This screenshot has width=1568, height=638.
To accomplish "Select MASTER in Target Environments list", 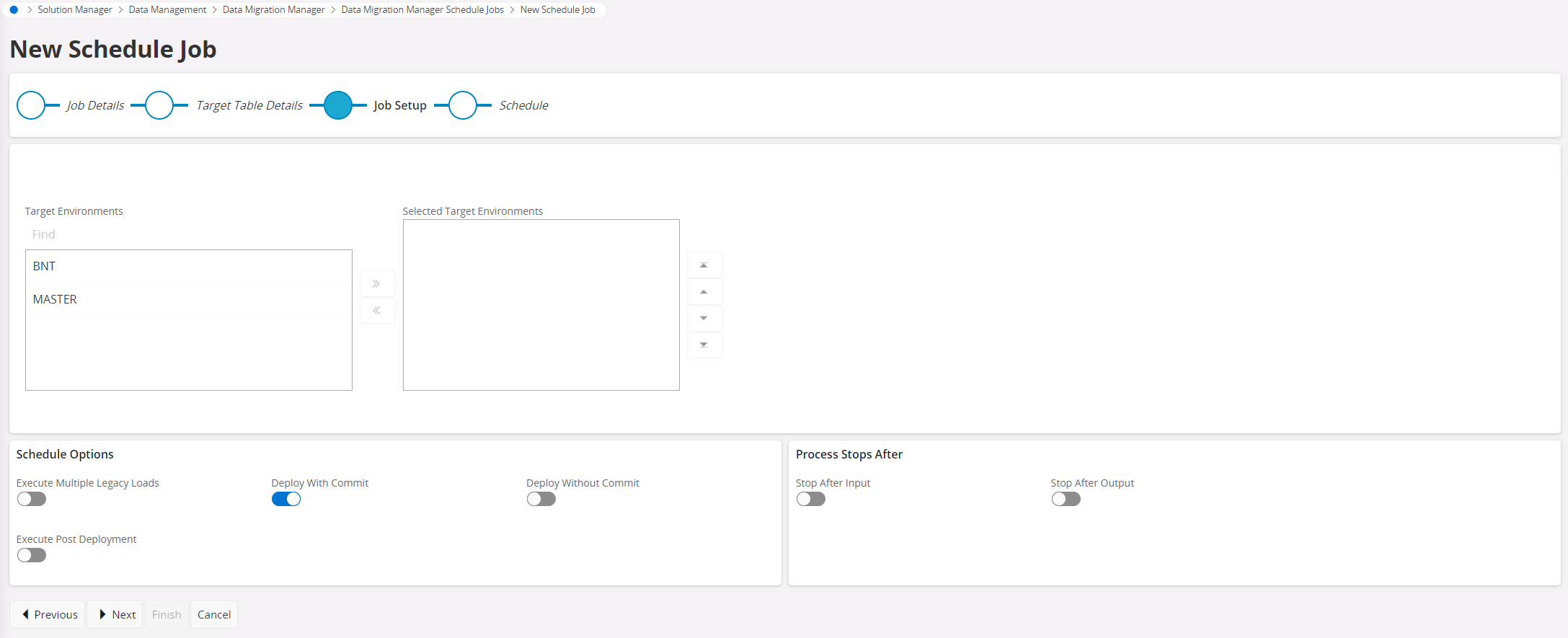I will 55,299.
